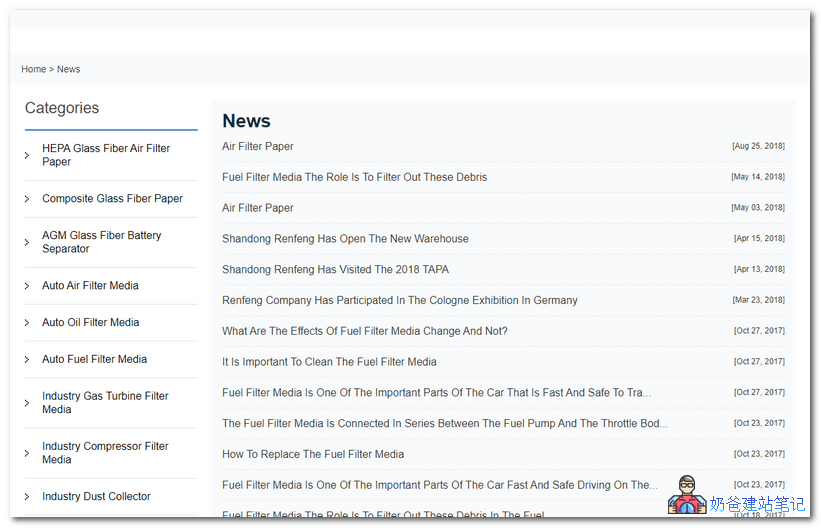Click the cartoon avatar watermark logo
821x528 pixels.
pos(686,495)
